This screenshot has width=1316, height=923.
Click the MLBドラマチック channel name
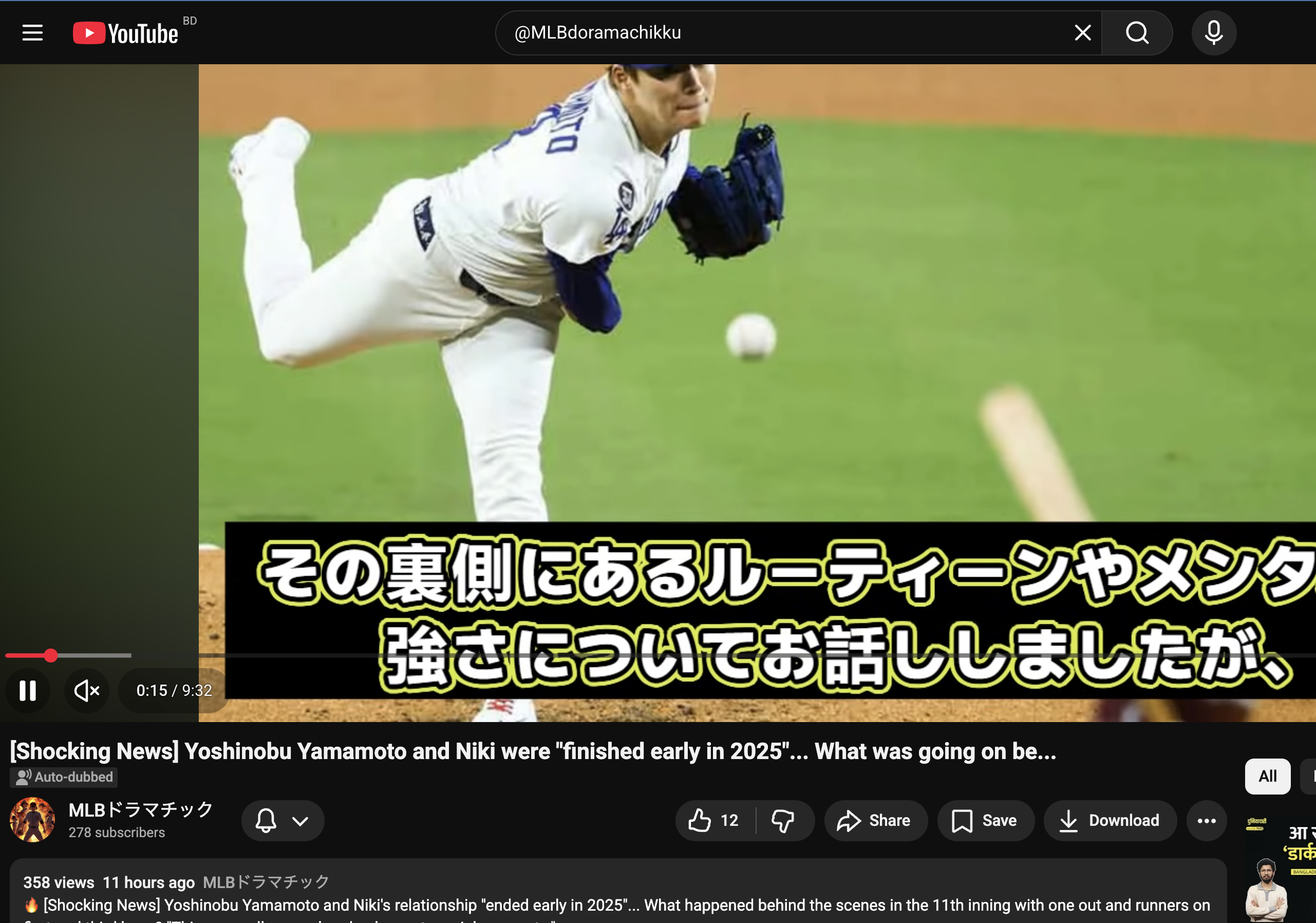pyautogui.click(x=140, y=809)
